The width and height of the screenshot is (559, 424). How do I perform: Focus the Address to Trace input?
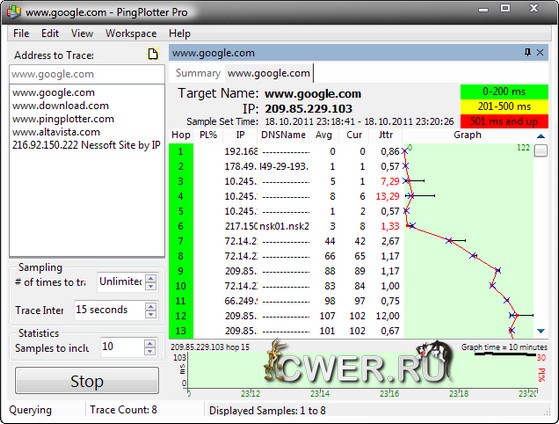pyautogui.click(x=87, y=74)
